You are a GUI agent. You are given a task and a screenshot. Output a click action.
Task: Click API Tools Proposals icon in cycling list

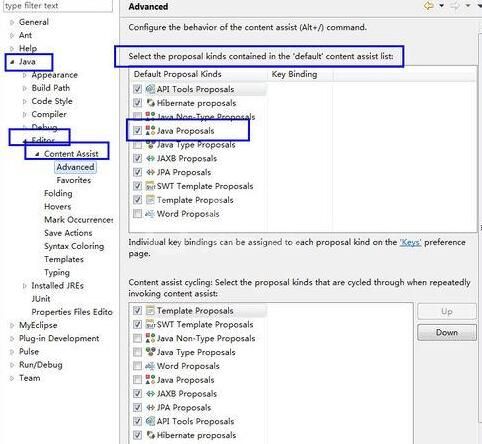pyautogui.click(x=150, y=421)
